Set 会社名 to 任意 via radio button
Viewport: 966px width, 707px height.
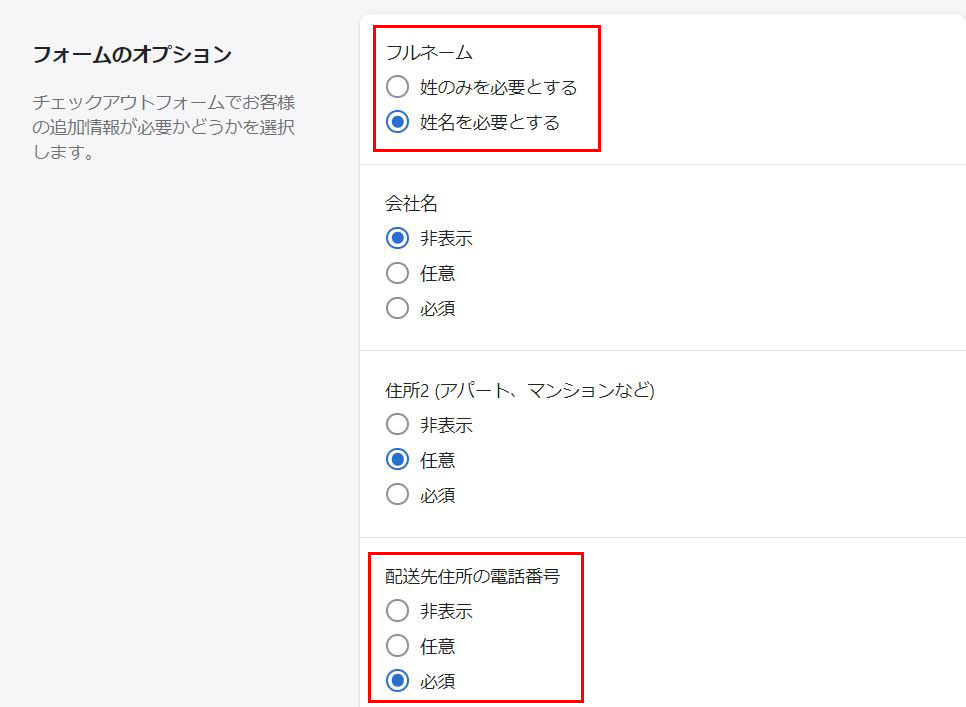397,273
